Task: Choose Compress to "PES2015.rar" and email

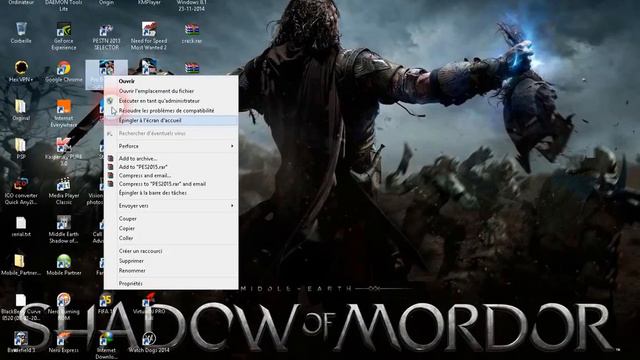Action: coord(171,184)
